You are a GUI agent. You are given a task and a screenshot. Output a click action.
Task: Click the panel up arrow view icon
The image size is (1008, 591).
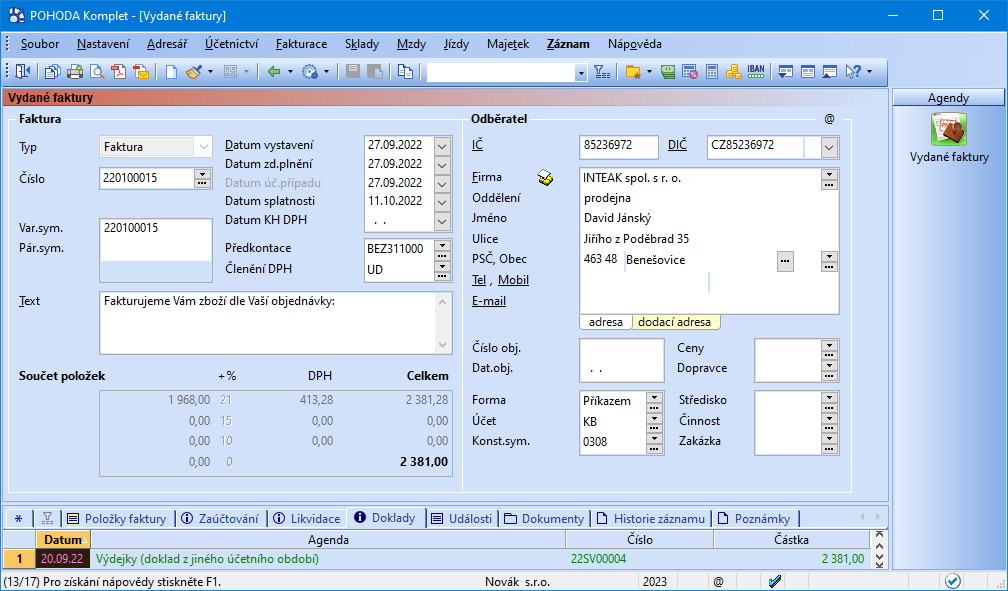point(829,72)
